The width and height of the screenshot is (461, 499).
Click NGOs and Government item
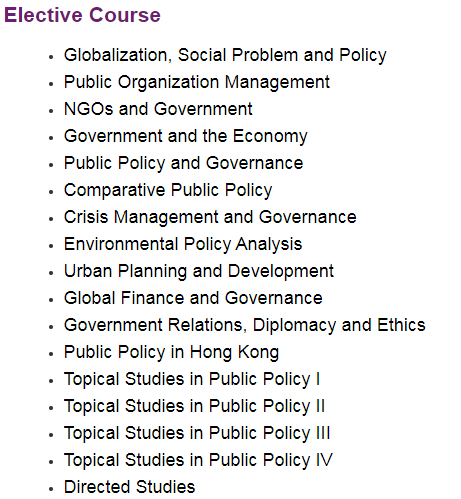pyautogui.click(x=158, y=109)
